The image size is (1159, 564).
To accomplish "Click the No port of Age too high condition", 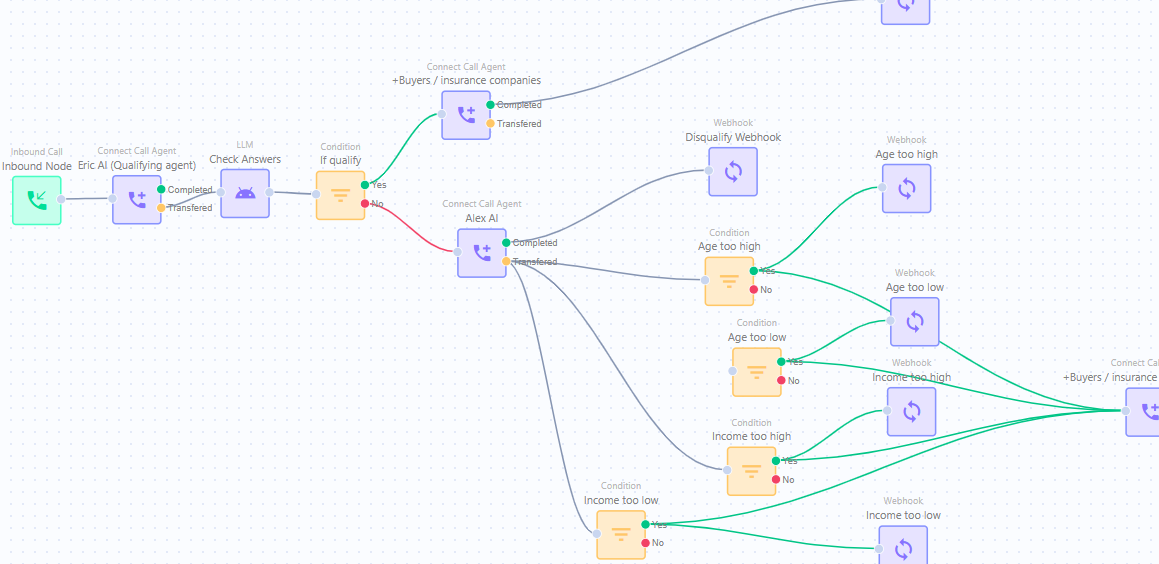I will pos(754,290).
